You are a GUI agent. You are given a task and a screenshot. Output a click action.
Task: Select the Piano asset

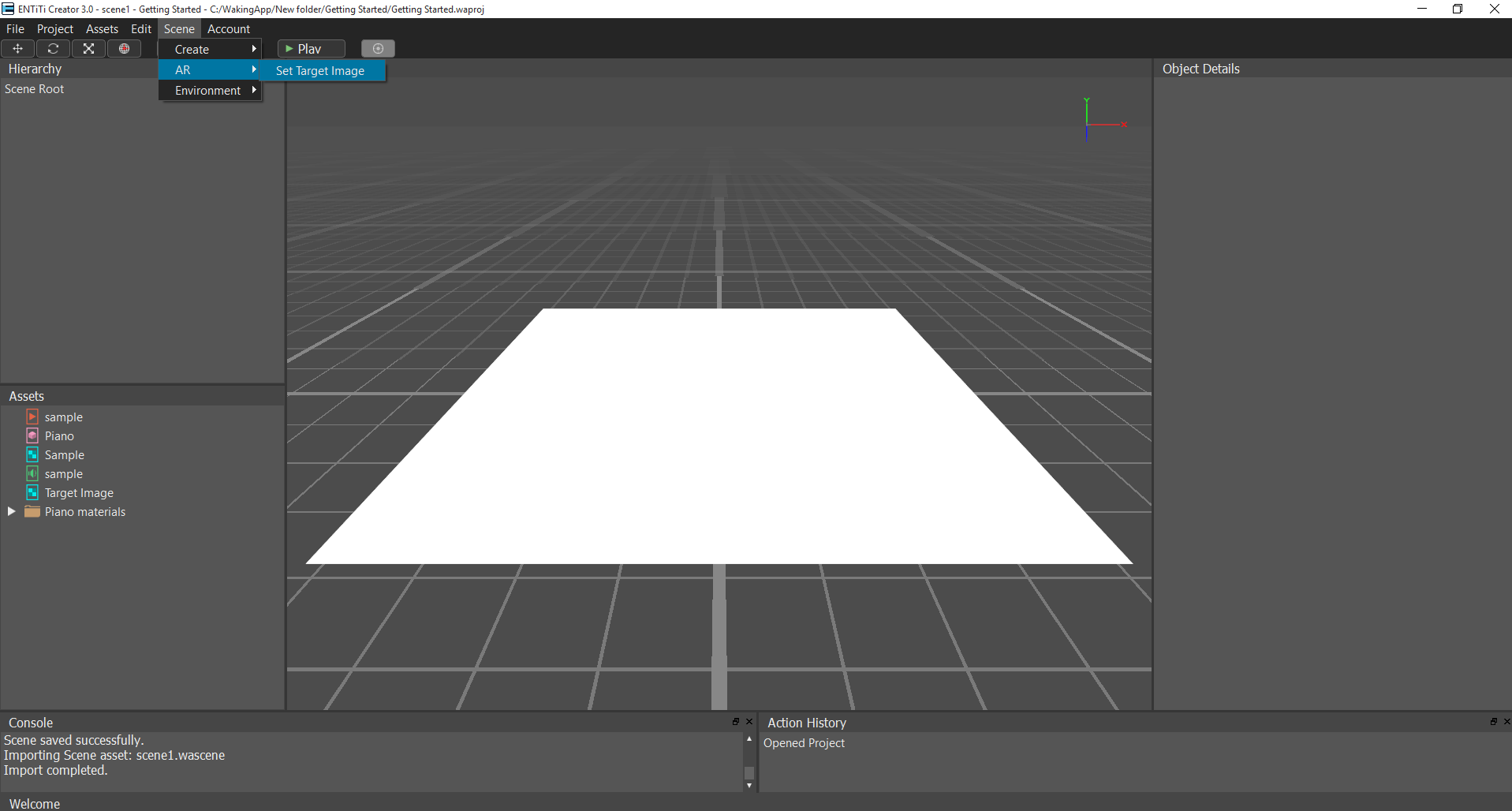(59, 435)
